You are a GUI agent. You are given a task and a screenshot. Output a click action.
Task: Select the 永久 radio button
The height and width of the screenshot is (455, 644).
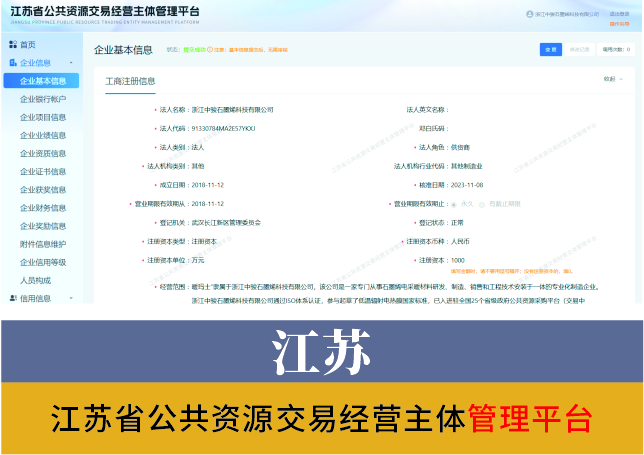coord(454,204)
